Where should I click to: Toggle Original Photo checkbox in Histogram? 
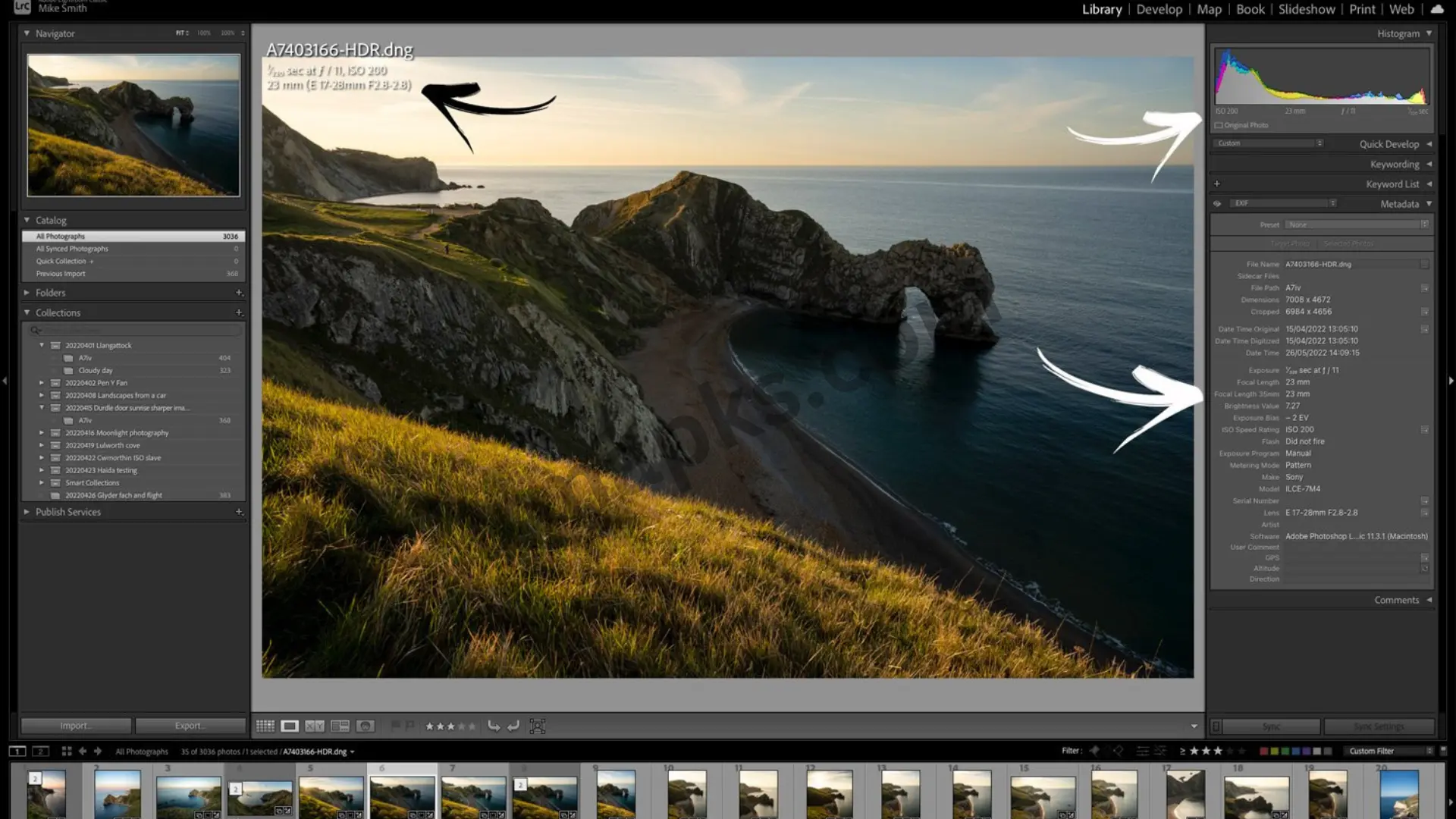tap(1219, 125)
